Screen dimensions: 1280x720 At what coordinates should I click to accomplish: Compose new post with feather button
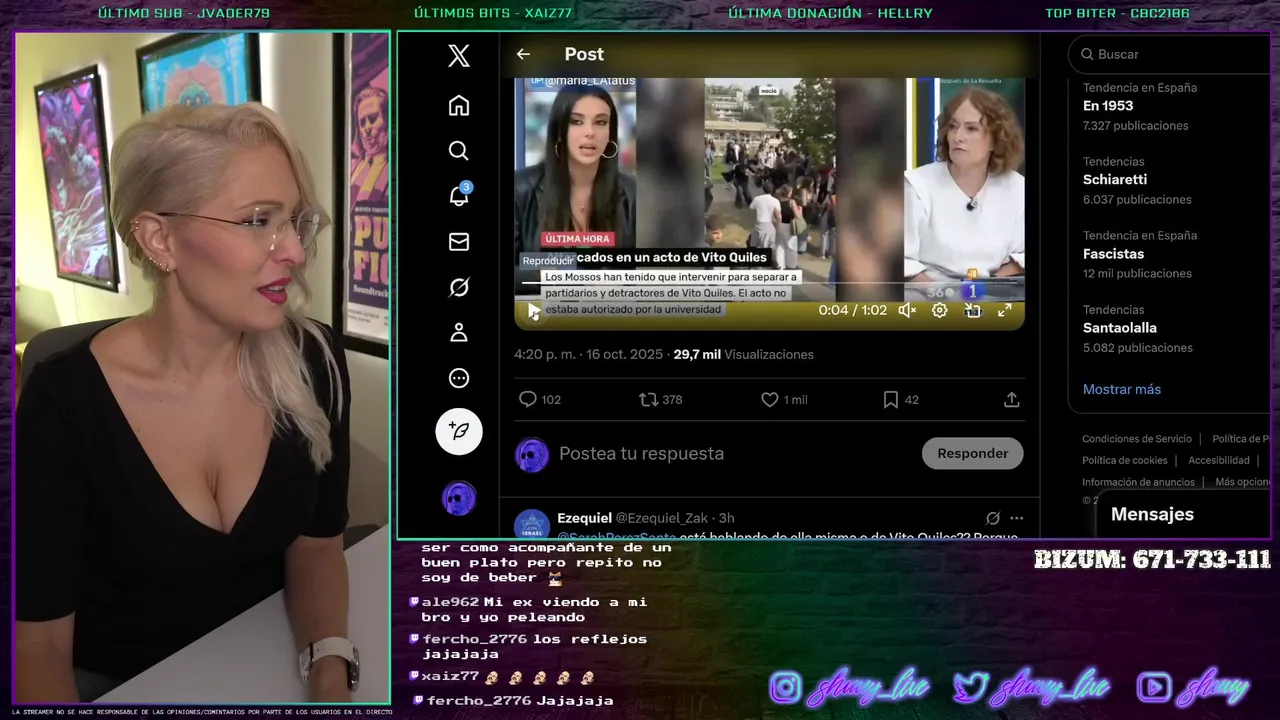coord(459,431)
